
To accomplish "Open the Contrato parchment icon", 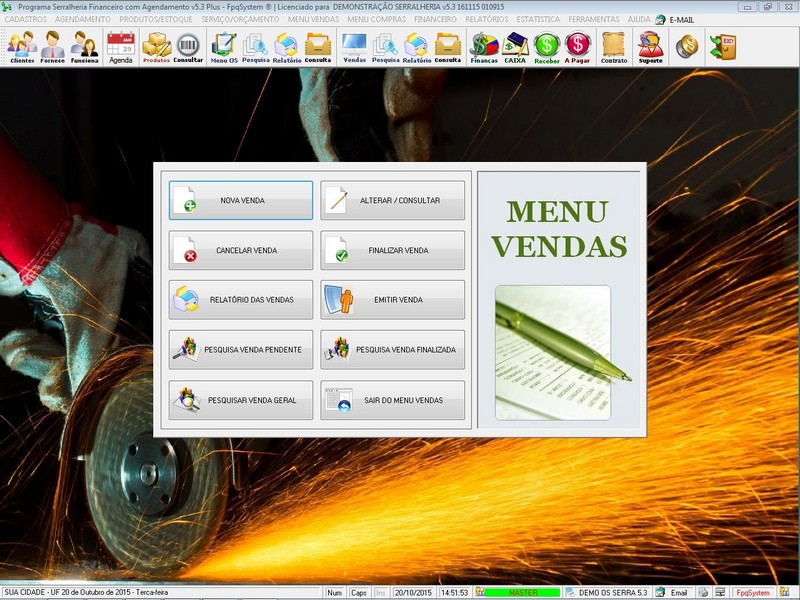I will click(614, 47).
